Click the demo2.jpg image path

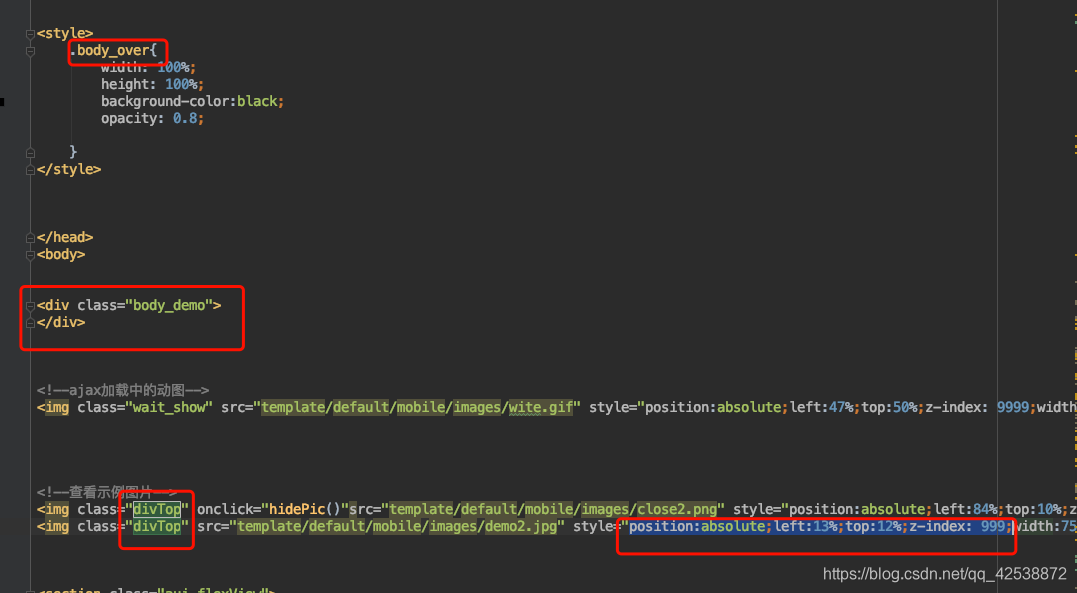click(x=397, y=526)
